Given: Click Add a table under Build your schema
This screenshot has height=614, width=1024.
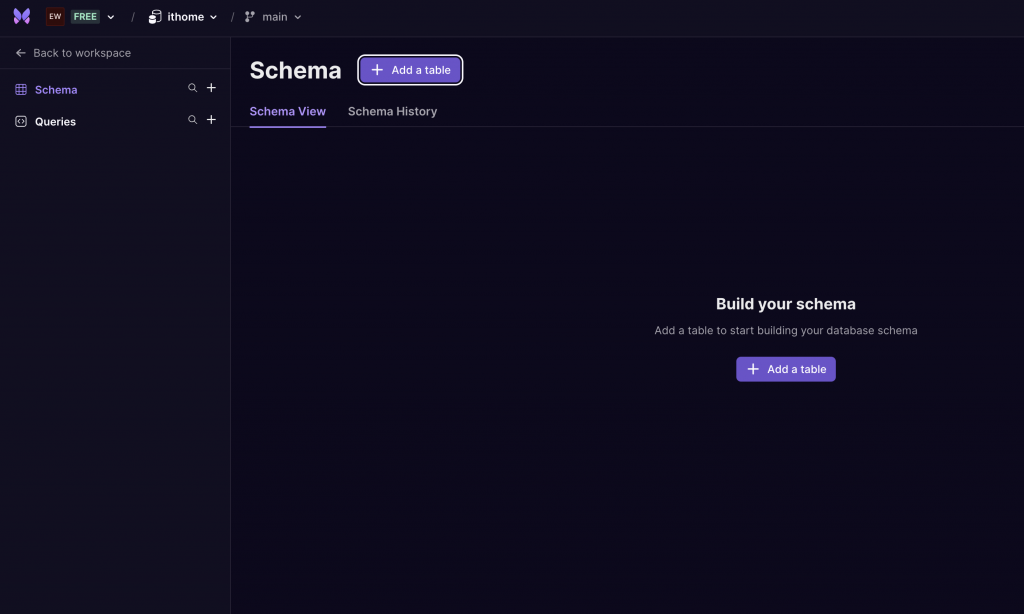Looking at the screenshot, I should click(x=785, y=369).
